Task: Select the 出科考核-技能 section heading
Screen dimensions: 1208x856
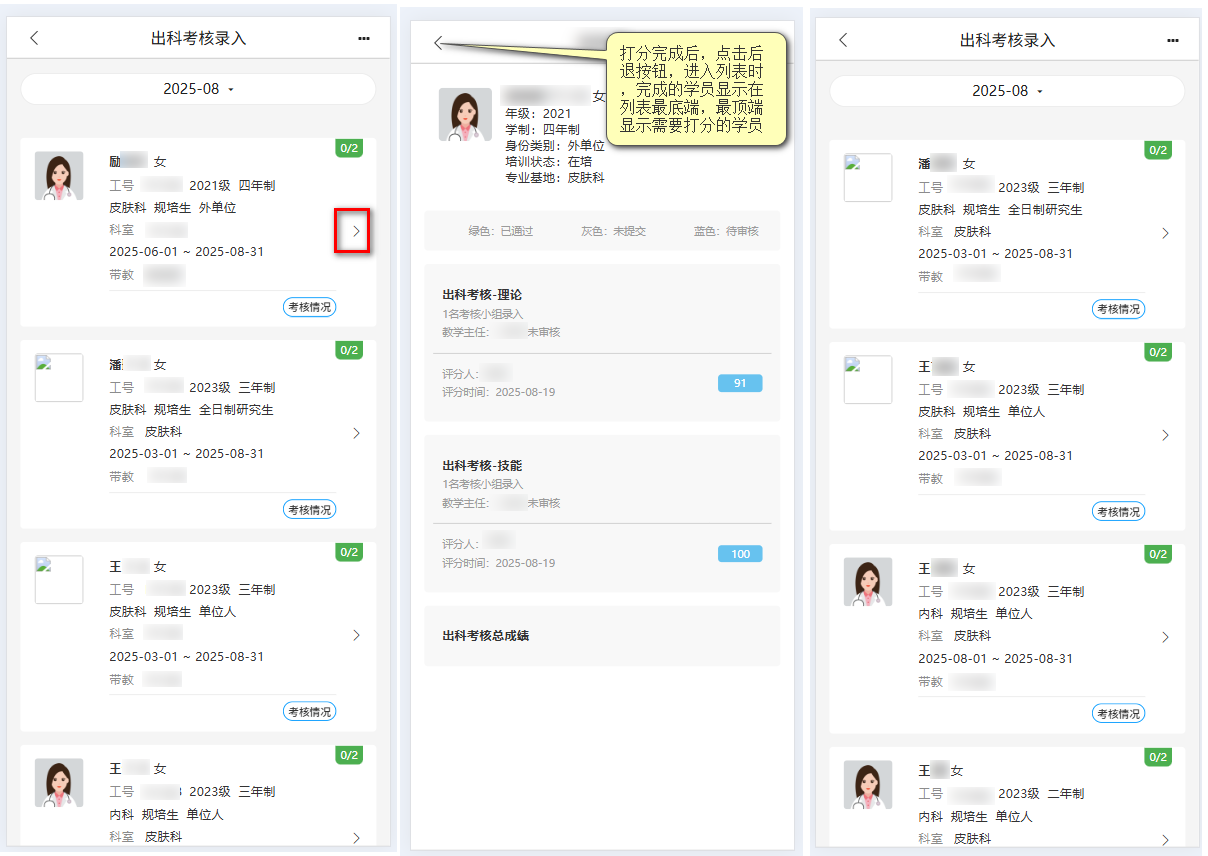Action: [x=482, y=466]
